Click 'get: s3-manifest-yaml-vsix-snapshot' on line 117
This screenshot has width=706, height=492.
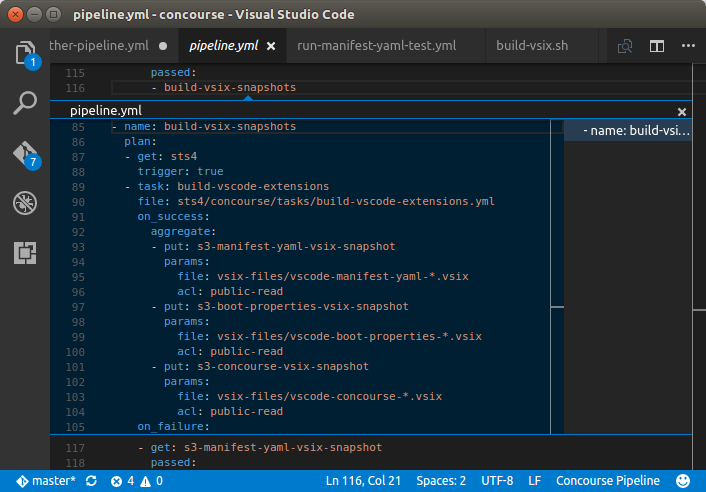click(x=266, y=447)
